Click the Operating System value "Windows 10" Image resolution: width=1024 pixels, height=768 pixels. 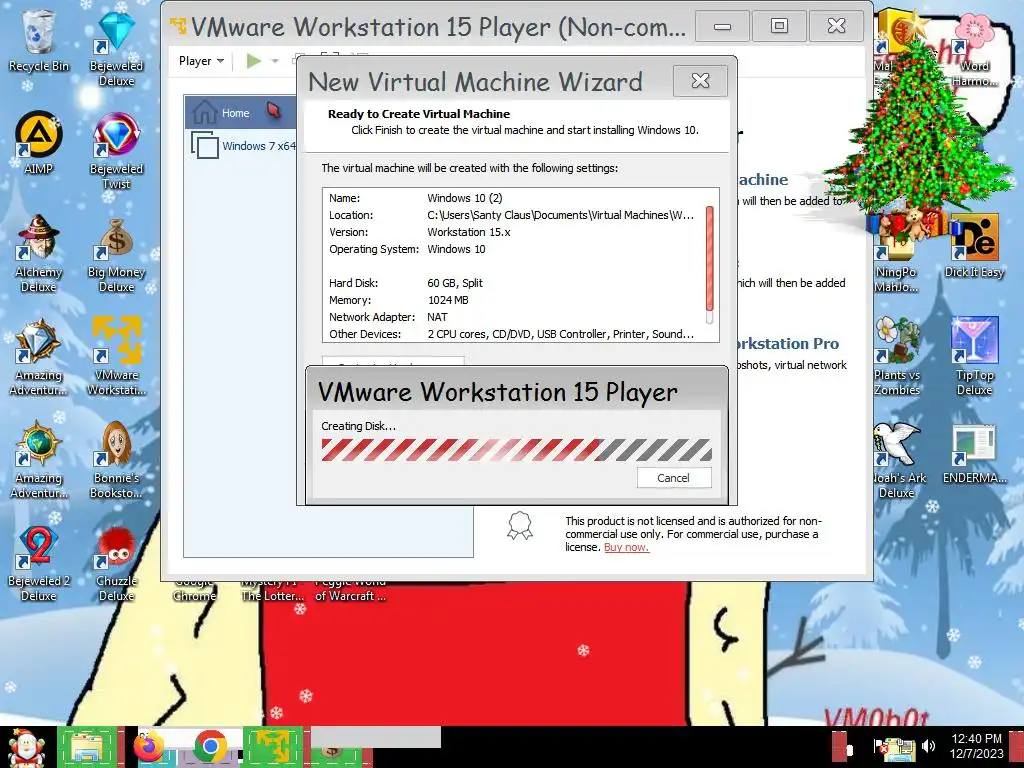click(456, 249)
